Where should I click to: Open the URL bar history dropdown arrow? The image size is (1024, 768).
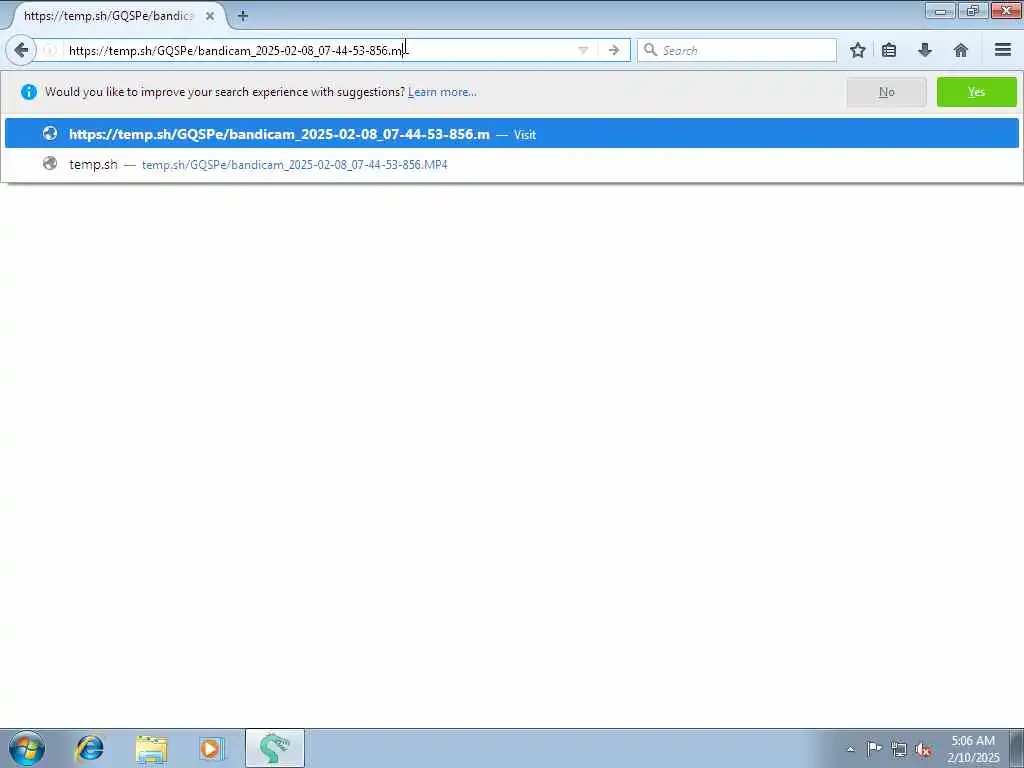pyautogui.click(x=583, y=50)
